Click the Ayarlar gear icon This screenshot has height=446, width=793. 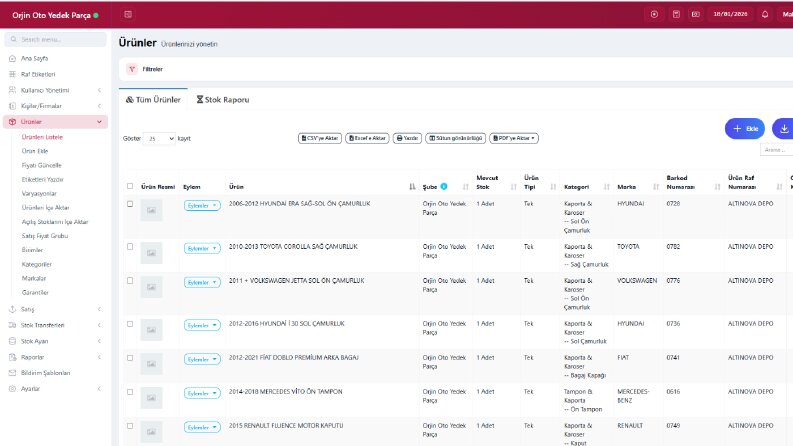pyautogui.click(x=12, y=388)
